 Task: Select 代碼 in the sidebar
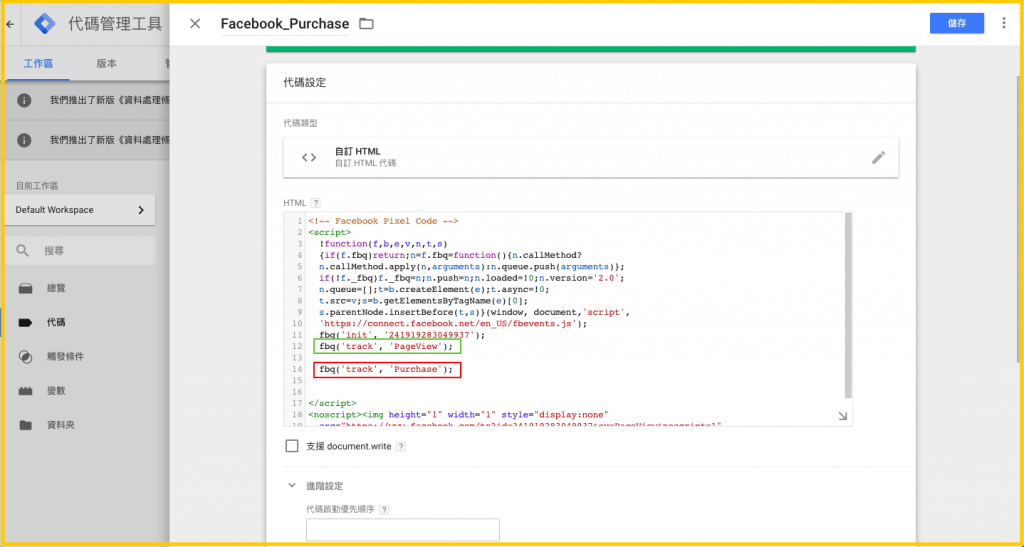(56, 322)
